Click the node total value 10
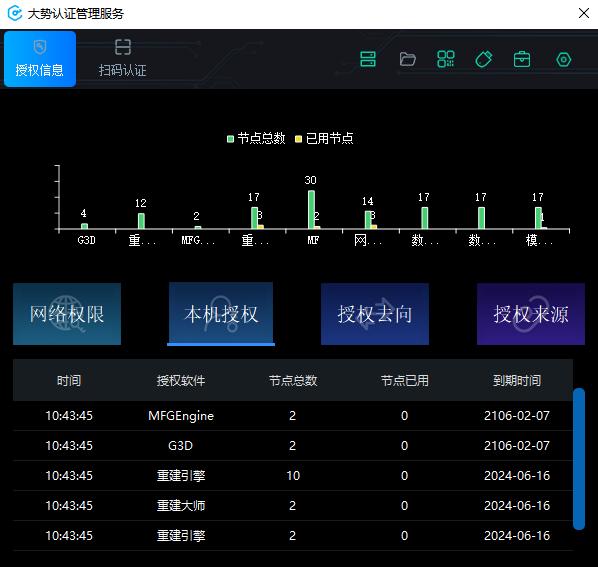 coord(293,475)
